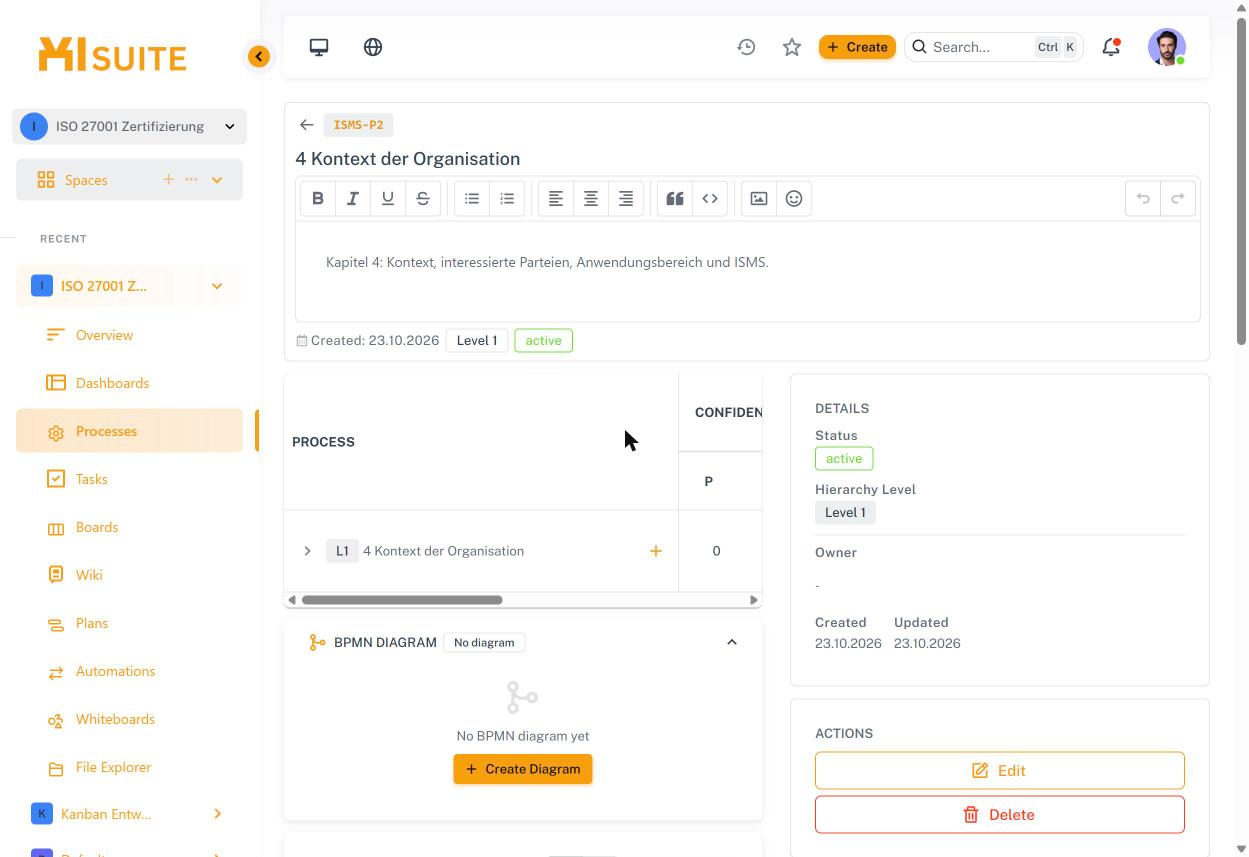Expand the 4 Kontext der Organisation row
This screenshot has height=857, width=1249.
coord(307,551)
